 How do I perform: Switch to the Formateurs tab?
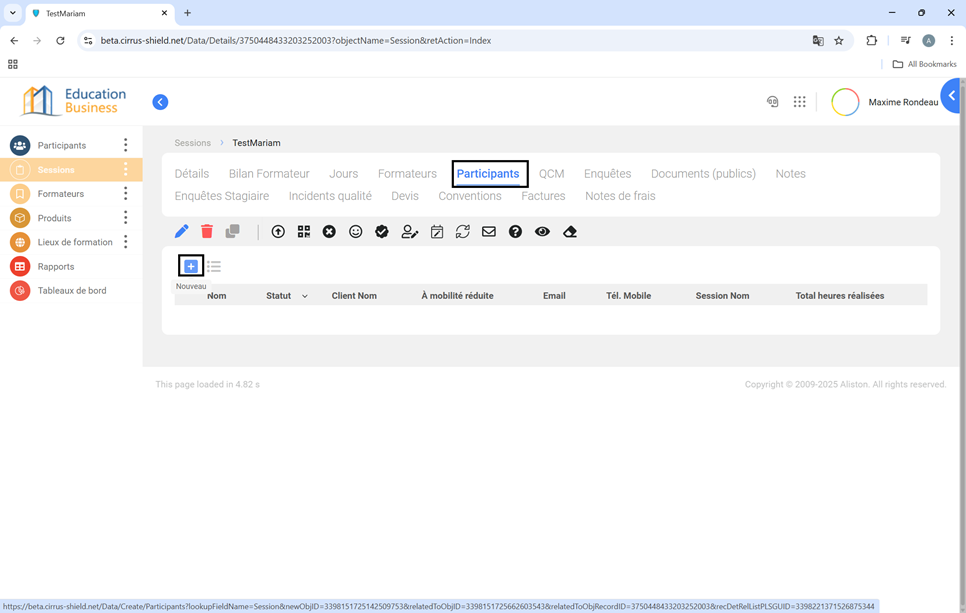coord(407,174)
